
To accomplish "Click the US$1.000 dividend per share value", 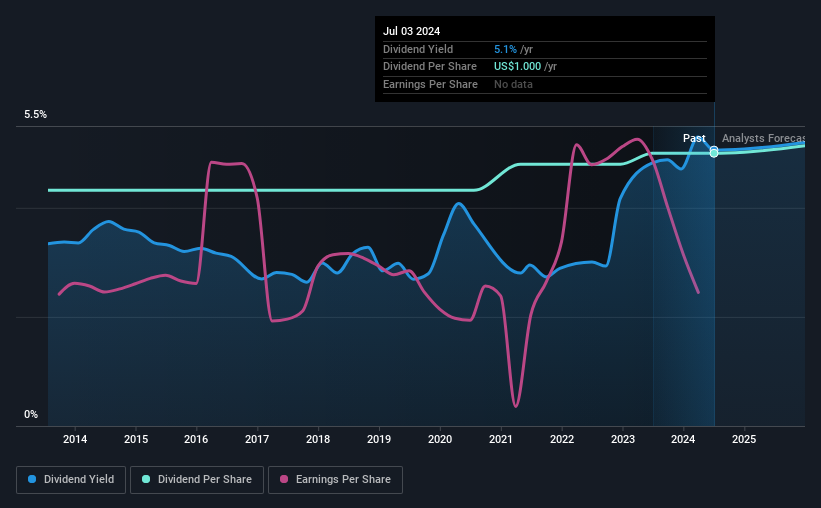I will [517, 67].
